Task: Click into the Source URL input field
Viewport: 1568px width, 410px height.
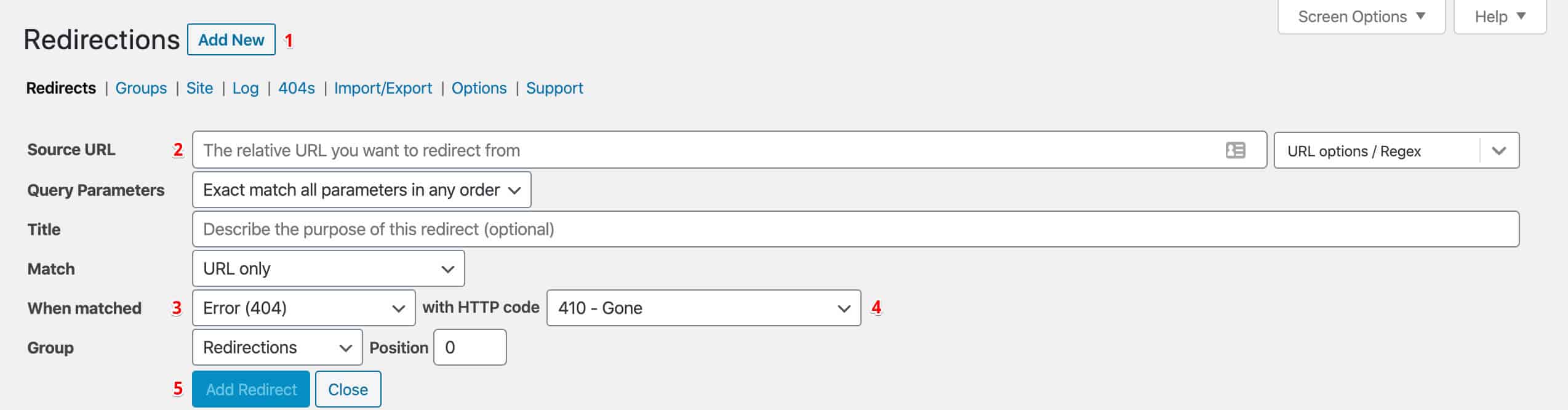Action: 702,150
